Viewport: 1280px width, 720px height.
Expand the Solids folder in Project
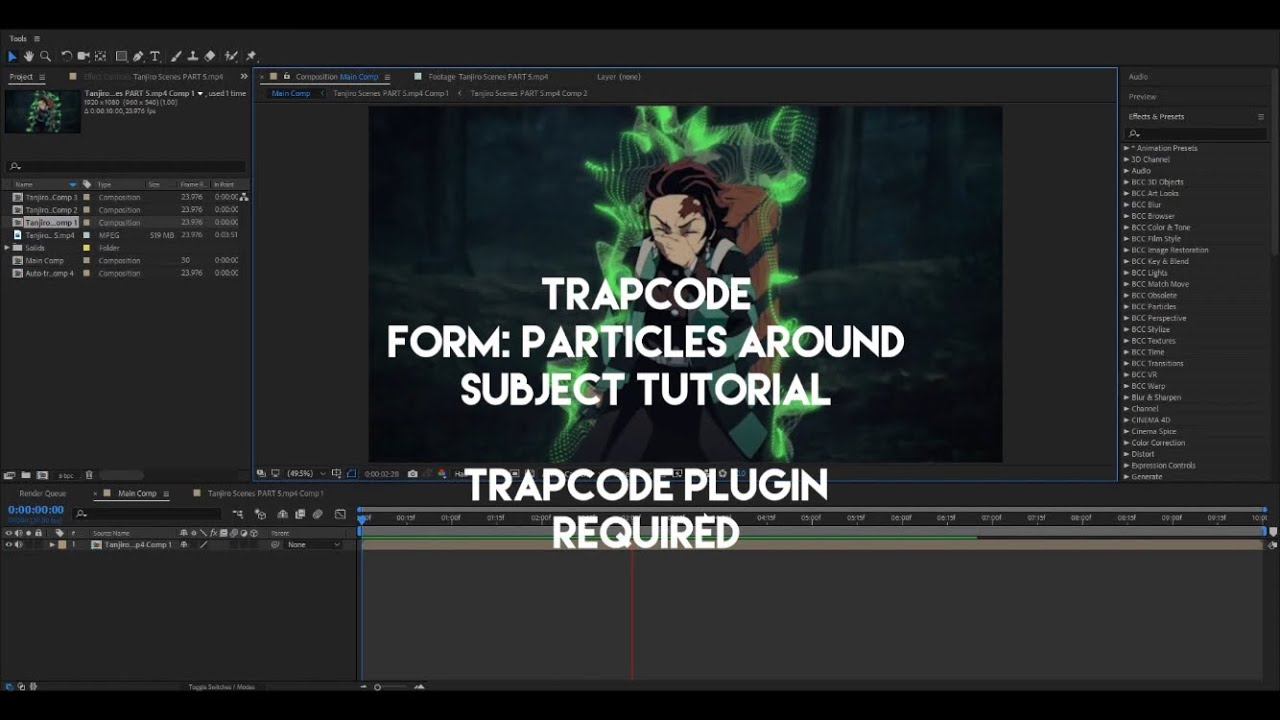8,248
